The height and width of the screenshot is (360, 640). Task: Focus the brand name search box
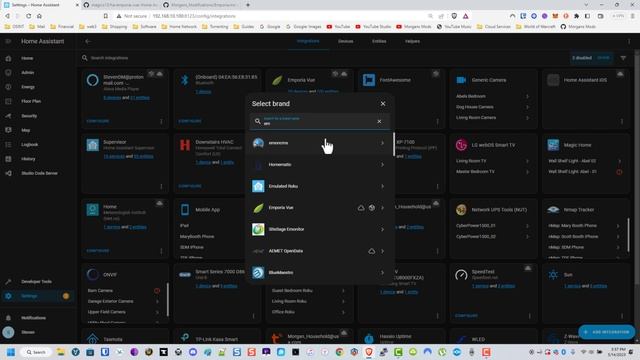tap(319, 121)
